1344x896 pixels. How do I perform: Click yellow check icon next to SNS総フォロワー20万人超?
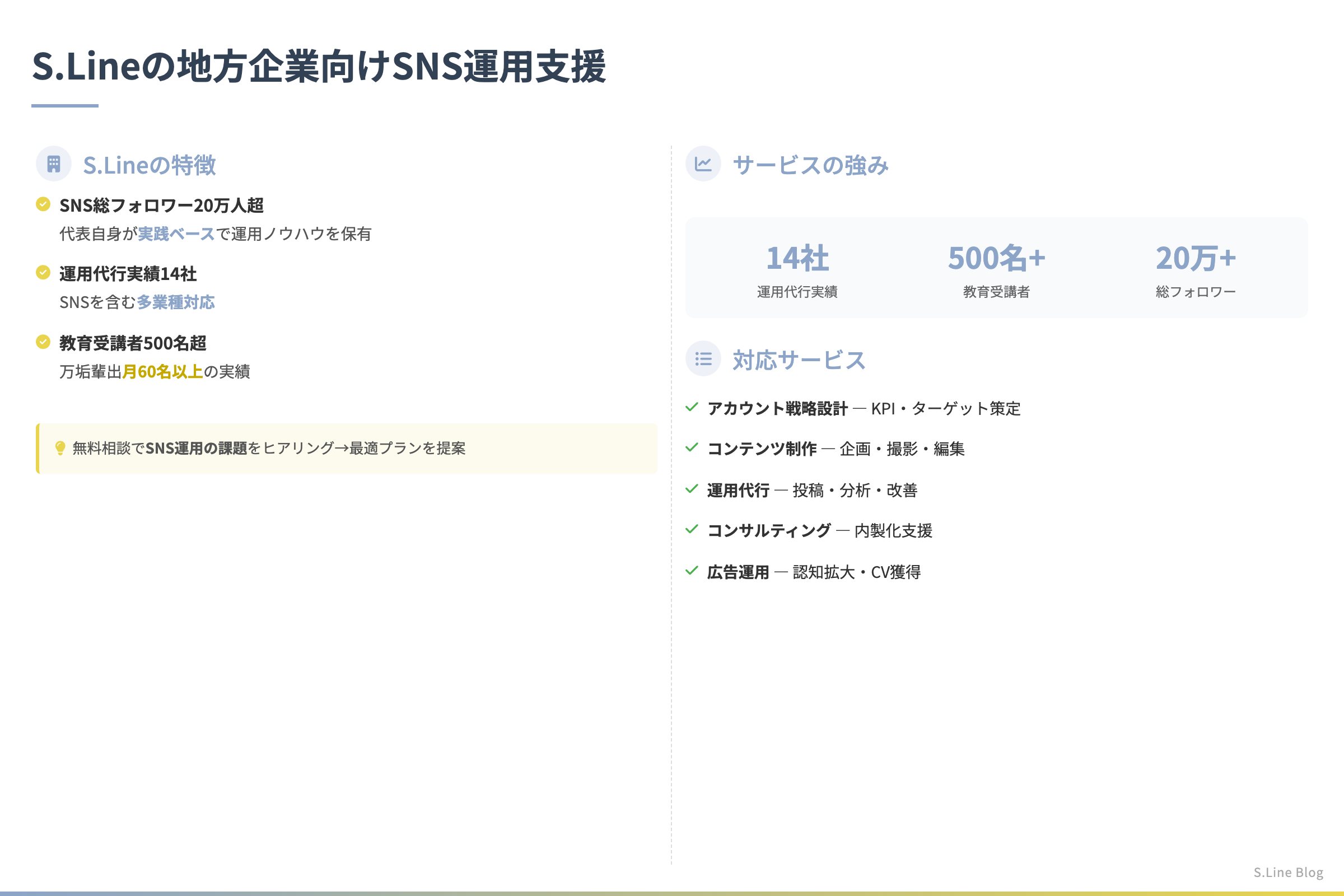coord(43,204)
